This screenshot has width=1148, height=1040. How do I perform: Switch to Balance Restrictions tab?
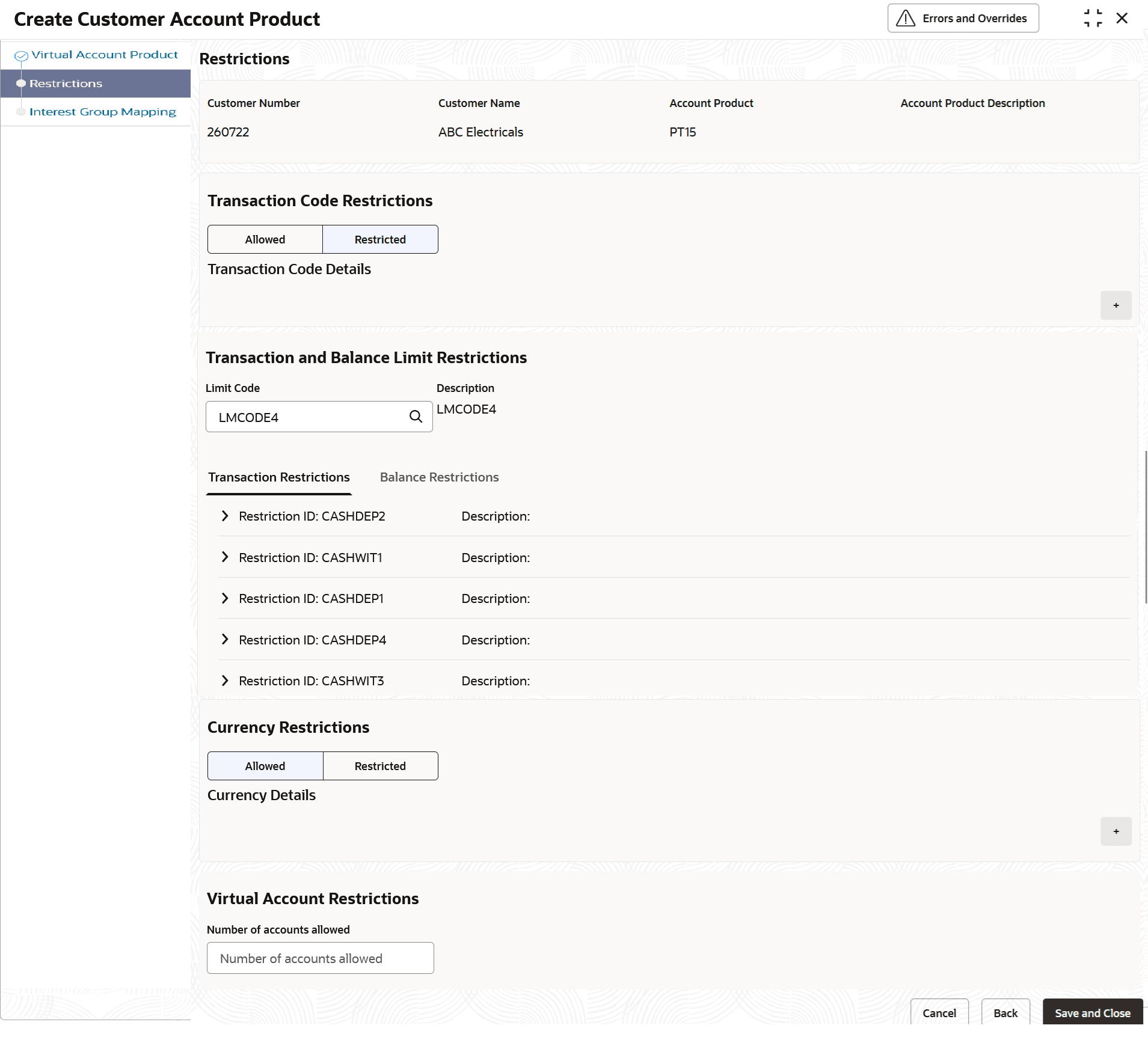coord(440,477)
